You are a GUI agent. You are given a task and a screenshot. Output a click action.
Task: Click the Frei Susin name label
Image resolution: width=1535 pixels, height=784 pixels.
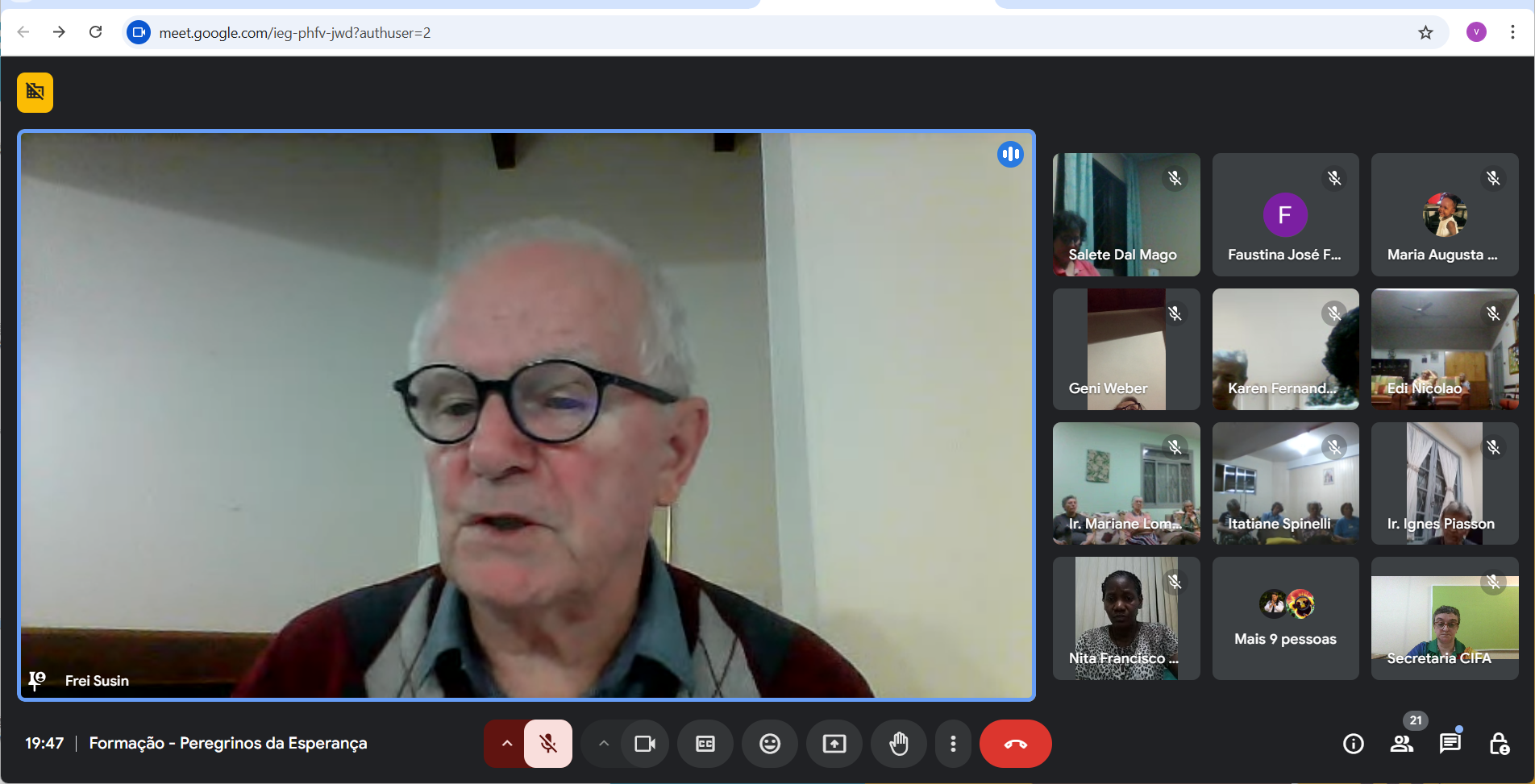click(x=97, y=681)
